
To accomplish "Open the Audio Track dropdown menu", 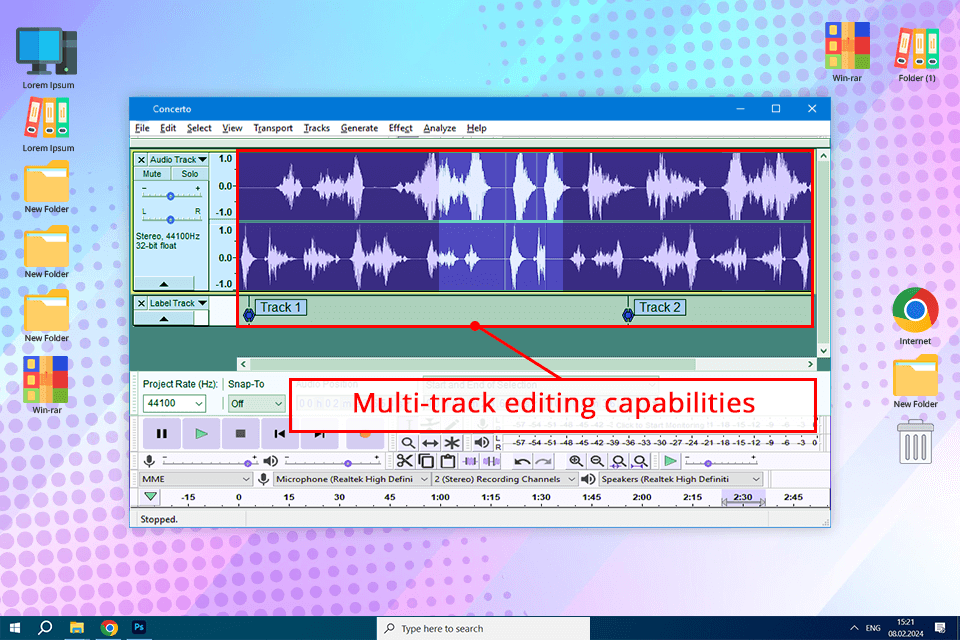I will (x=178, y=160).
